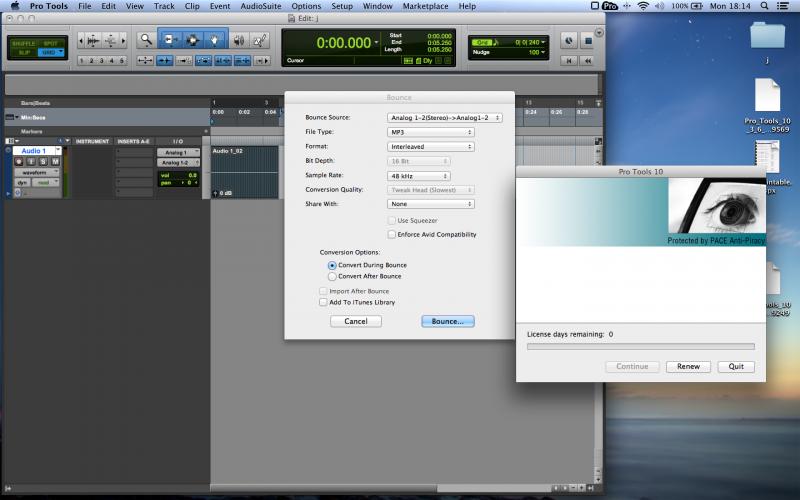
Task: Click the Rewind transport button
Action: coord(587,61)
